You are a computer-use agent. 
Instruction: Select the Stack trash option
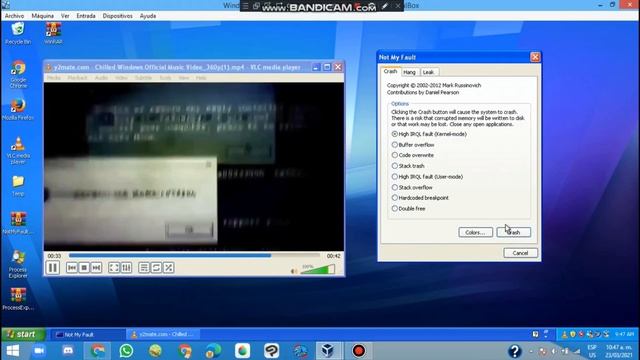pos(408,166)
